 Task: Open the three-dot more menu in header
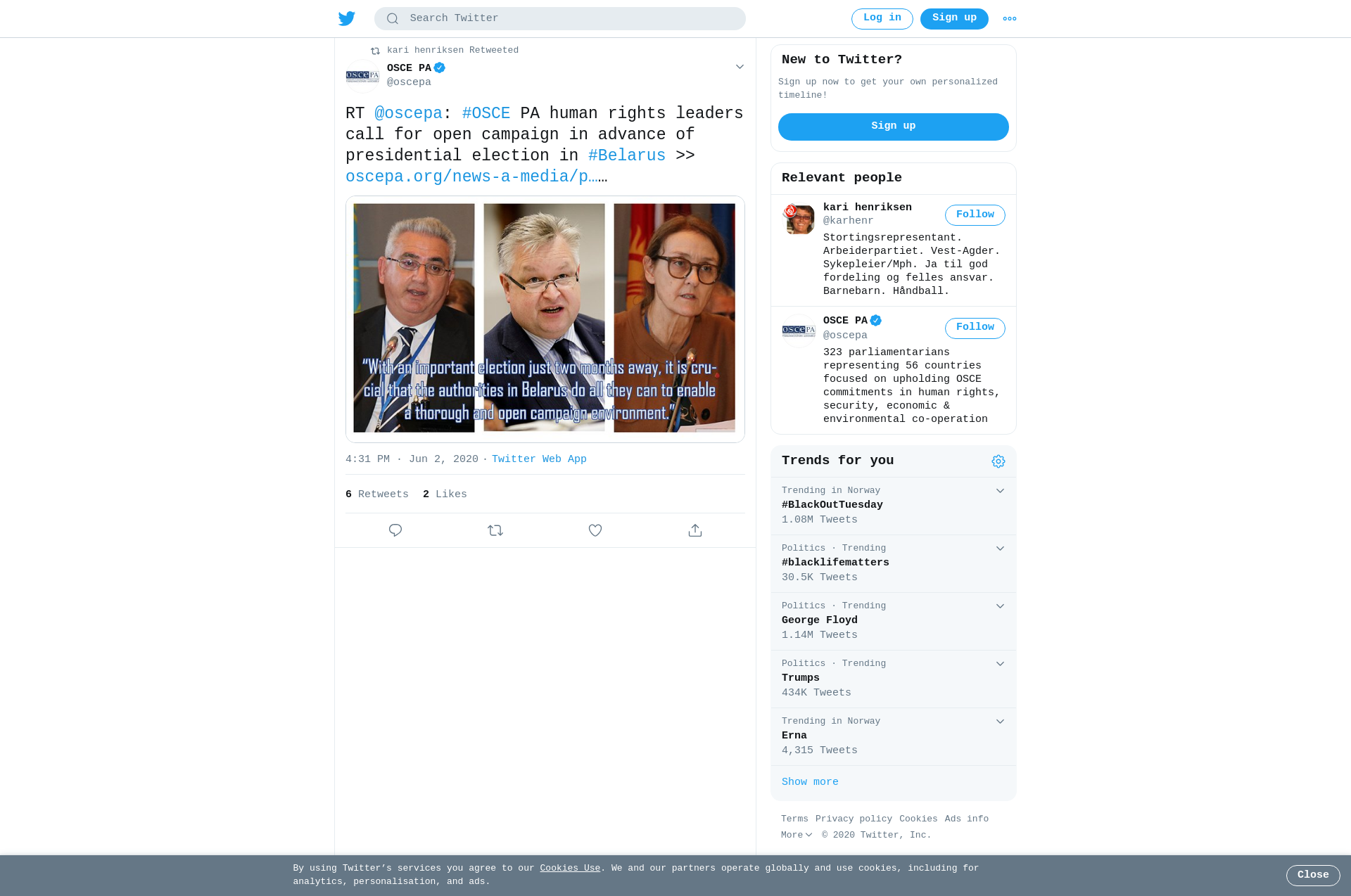(x=1010, y=19)
